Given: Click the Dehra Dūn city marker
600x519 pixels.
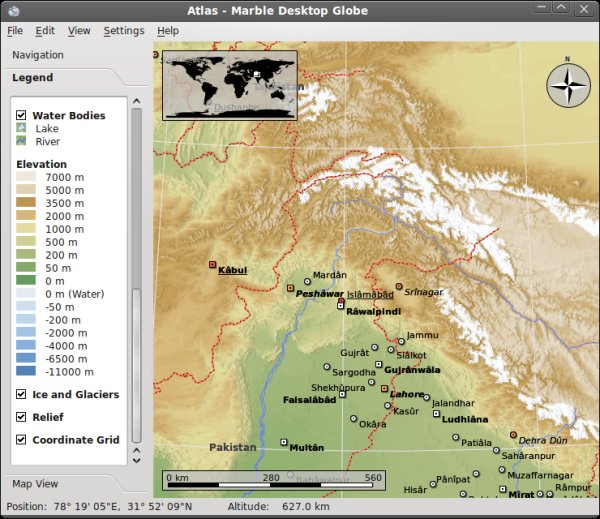Looking at the screenshot, I should click(x=513, y=435).
